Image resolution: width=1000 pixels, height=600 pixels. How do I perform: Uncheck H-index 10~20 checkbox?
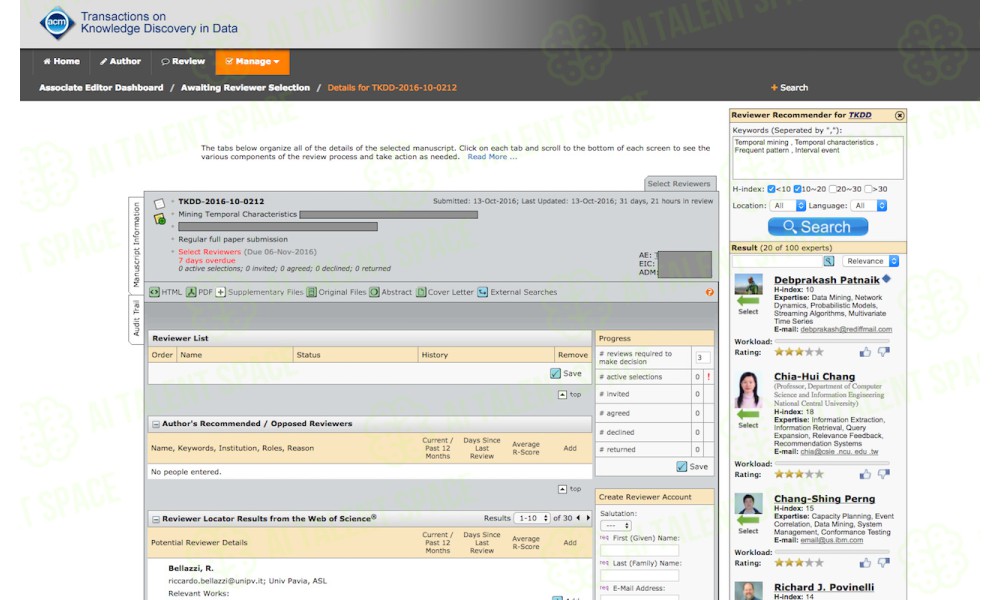(x=797, y=189)
